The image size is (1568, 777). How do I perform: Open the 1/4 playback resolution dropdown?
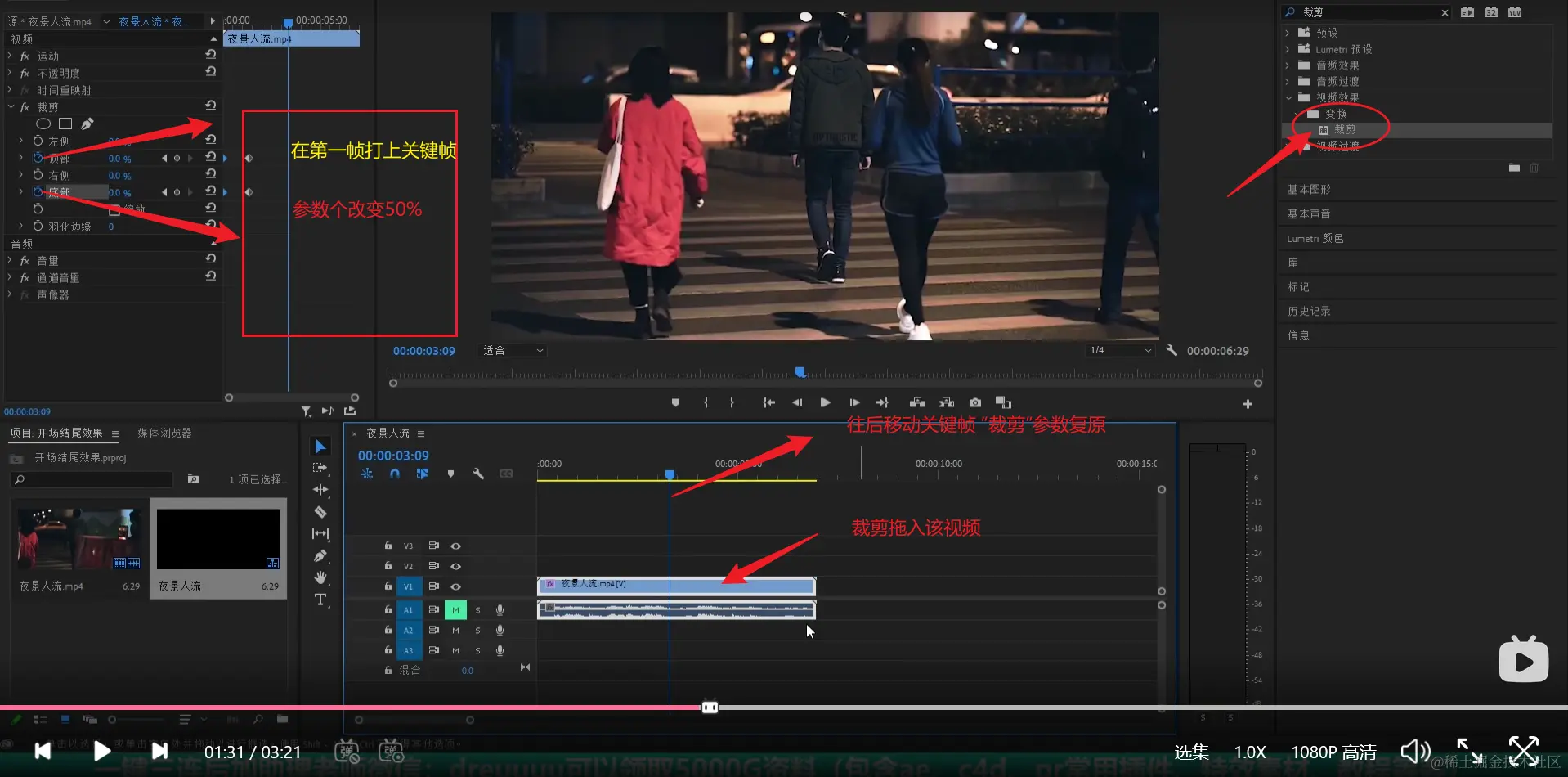tap(1119, 350)
